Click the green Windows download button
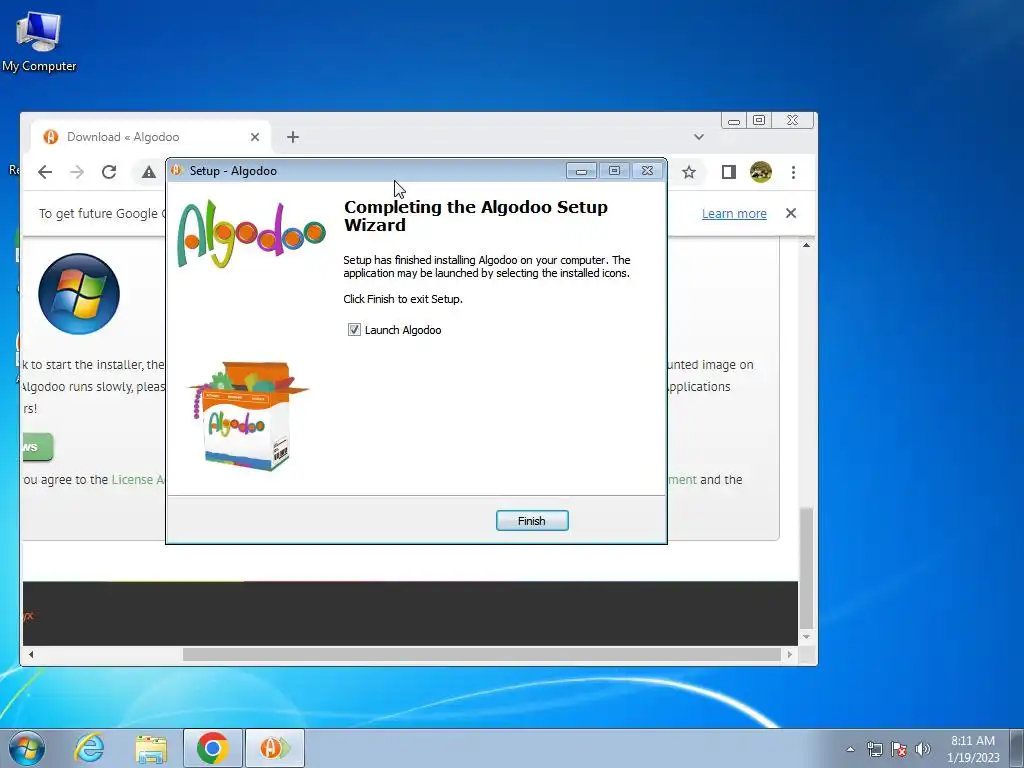Viewport: 1024px width, 768px height. tap(38, 447)
